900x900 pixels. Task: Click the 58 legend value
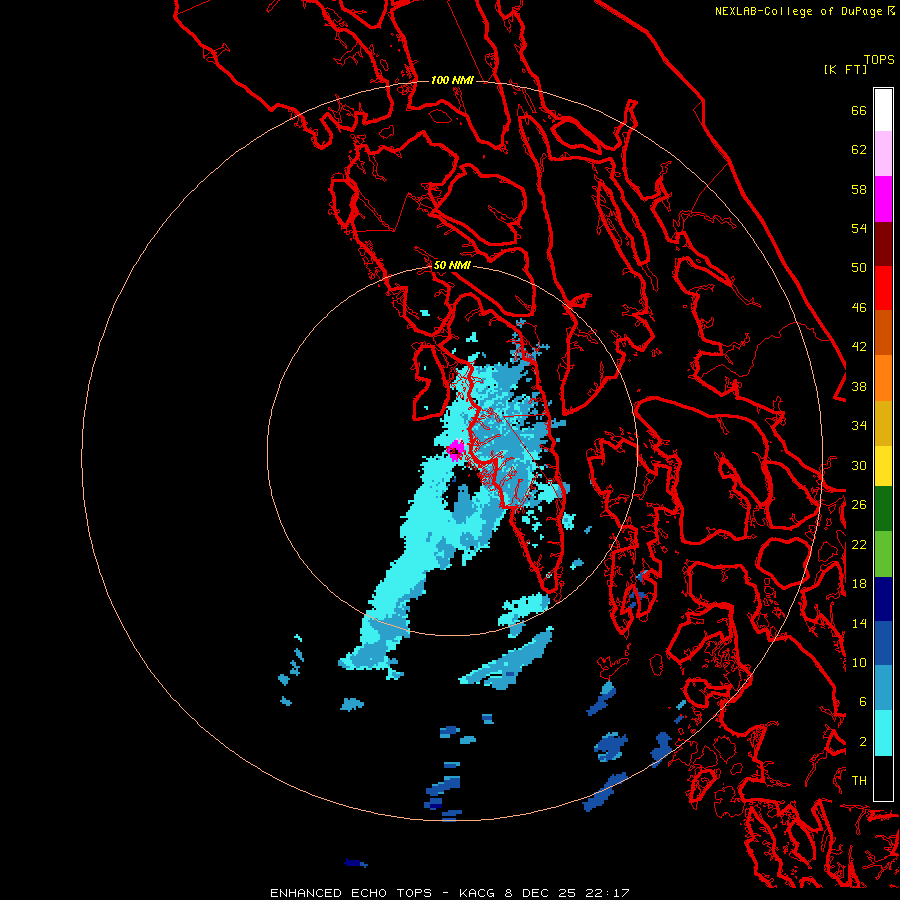(x=859, y=189)
